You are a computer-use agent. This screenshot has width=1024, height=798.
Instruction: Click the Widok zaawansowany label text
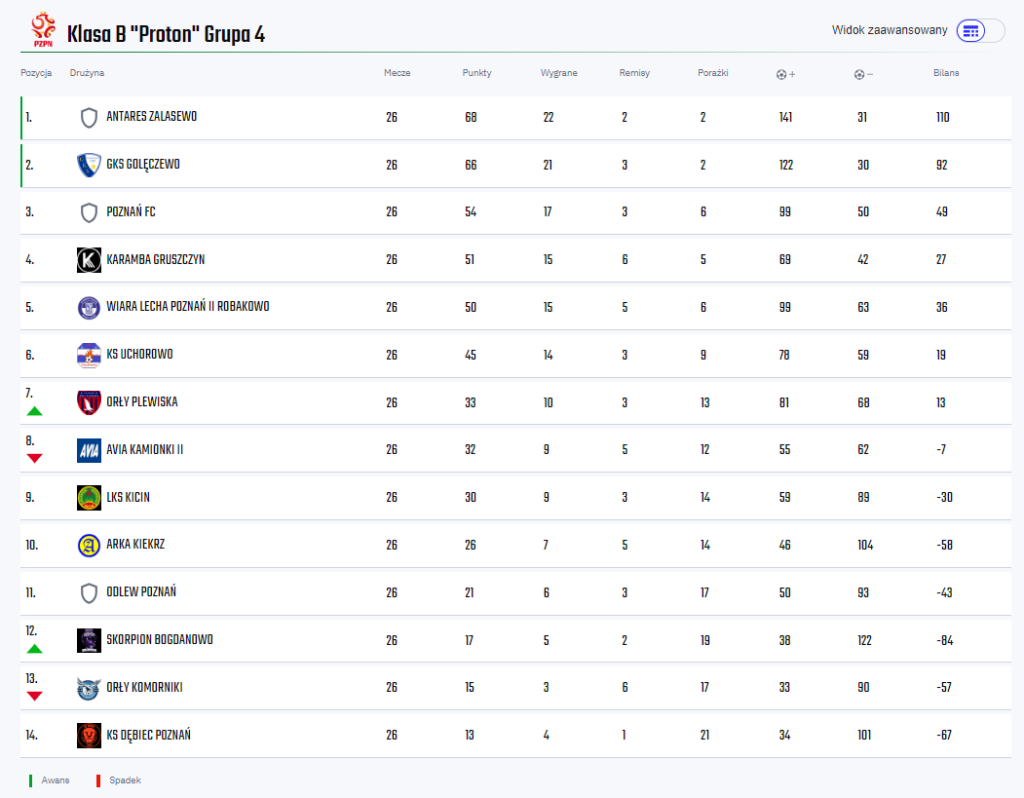point(889,30)
